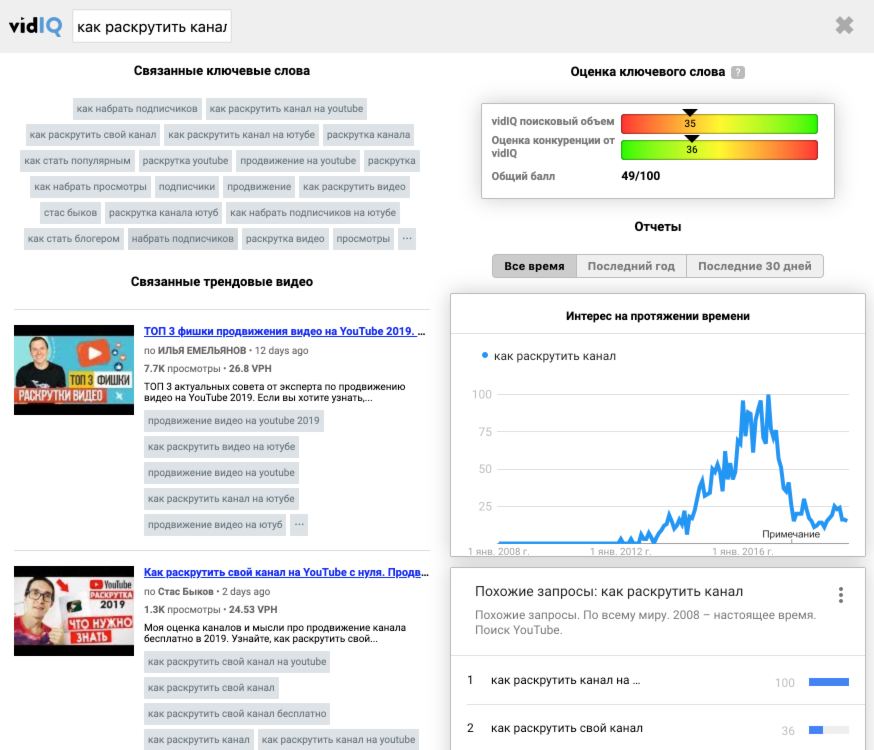Screen dimensions: 874x750
Task: Pick the как стать блогером tag
Action: coord(74,238)
